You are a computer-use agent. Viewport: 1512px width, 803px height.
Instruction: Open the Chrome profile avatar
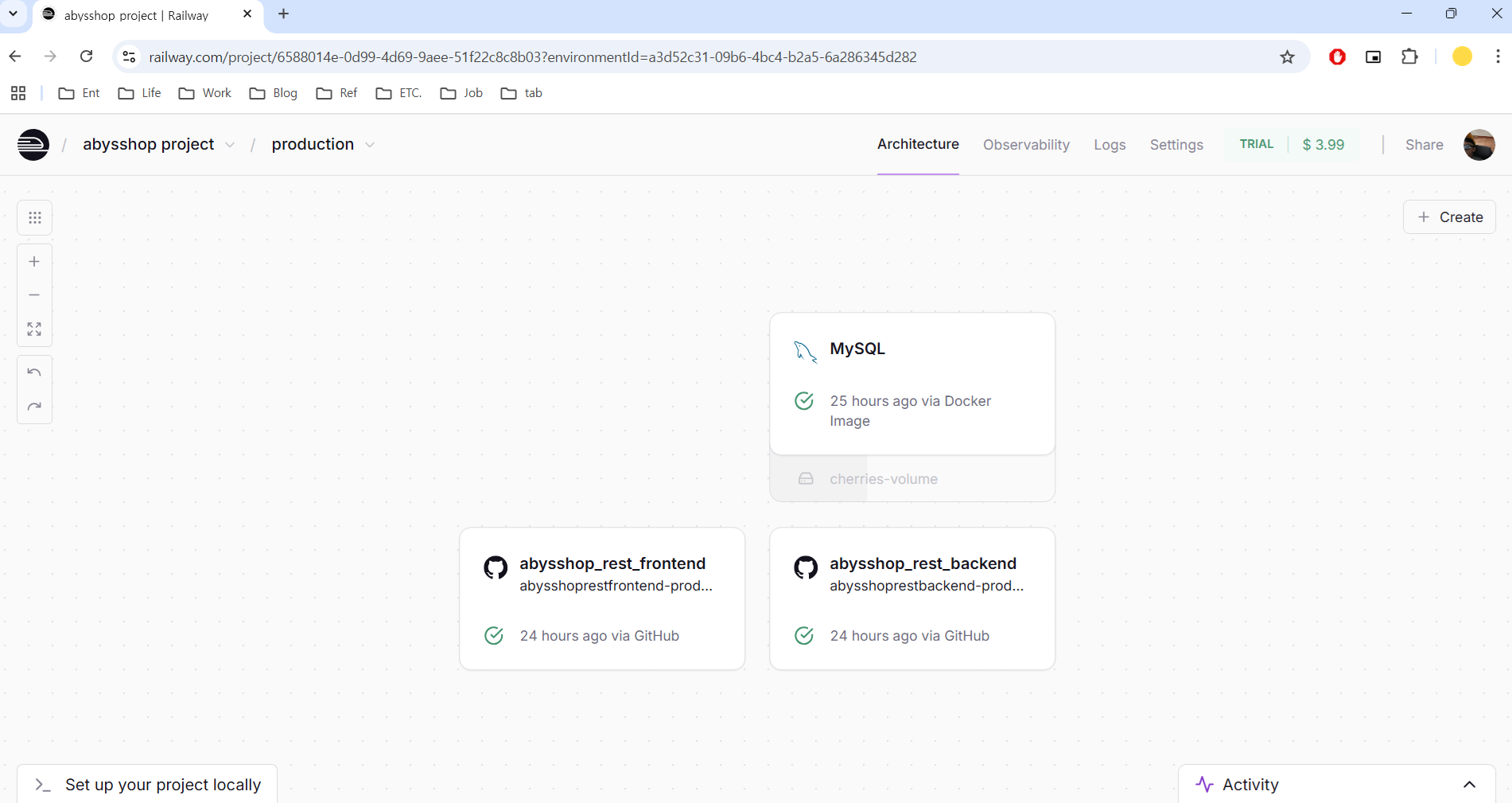[1462, 57]
